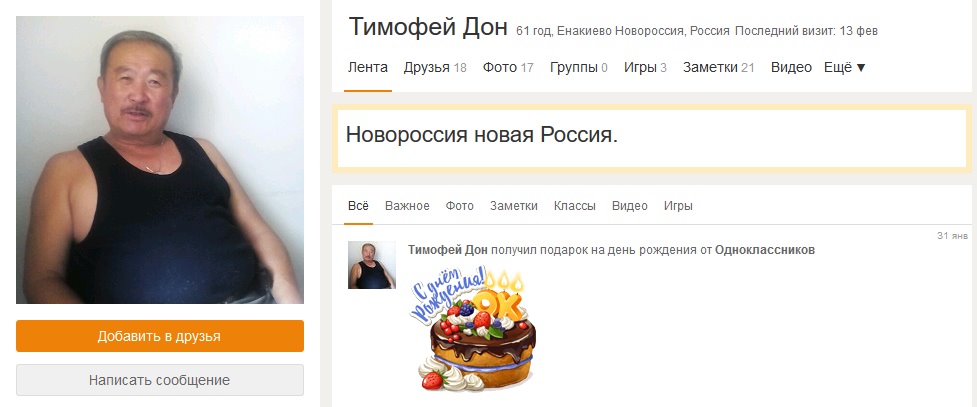The image size is (977, 407).
Task: Switch to the Лента tab
Action: 368,67
